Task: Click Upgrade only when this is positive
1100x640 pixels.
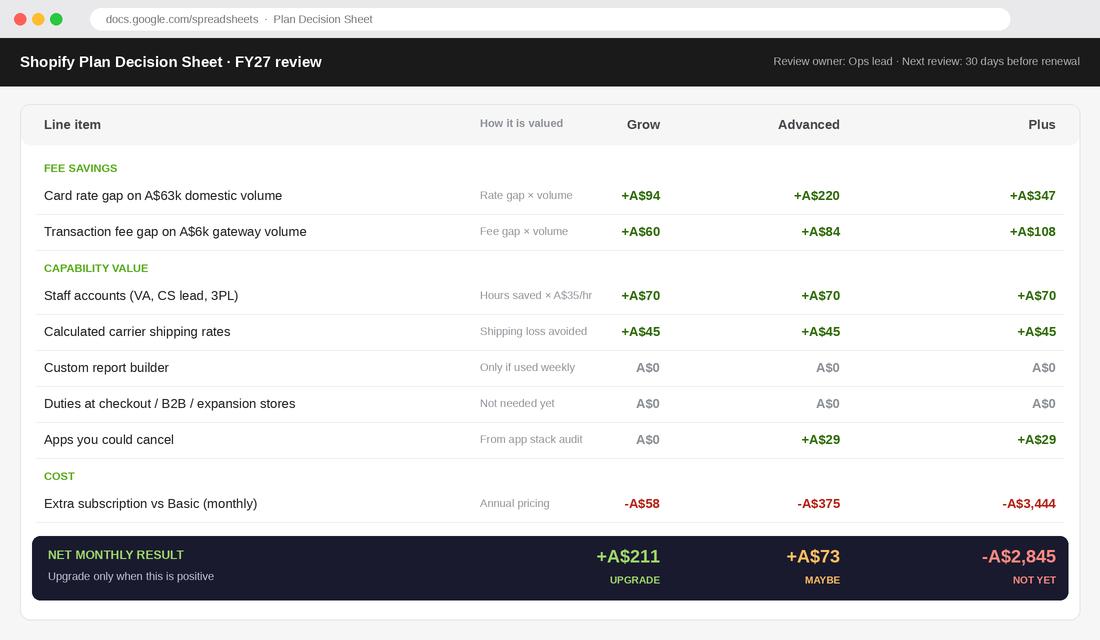Action: pos(130,576)
